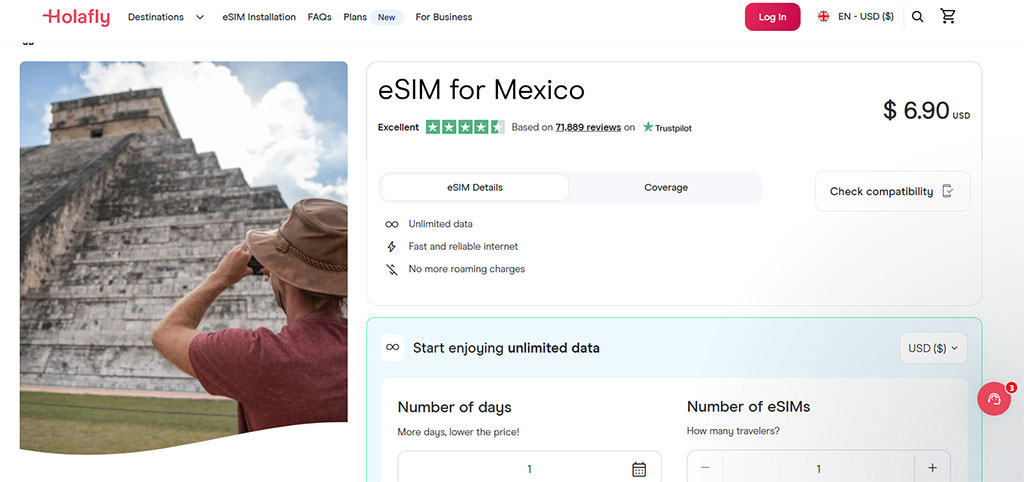Click the New badge beside Plans
1024x482 pixels.
[387, 17]
